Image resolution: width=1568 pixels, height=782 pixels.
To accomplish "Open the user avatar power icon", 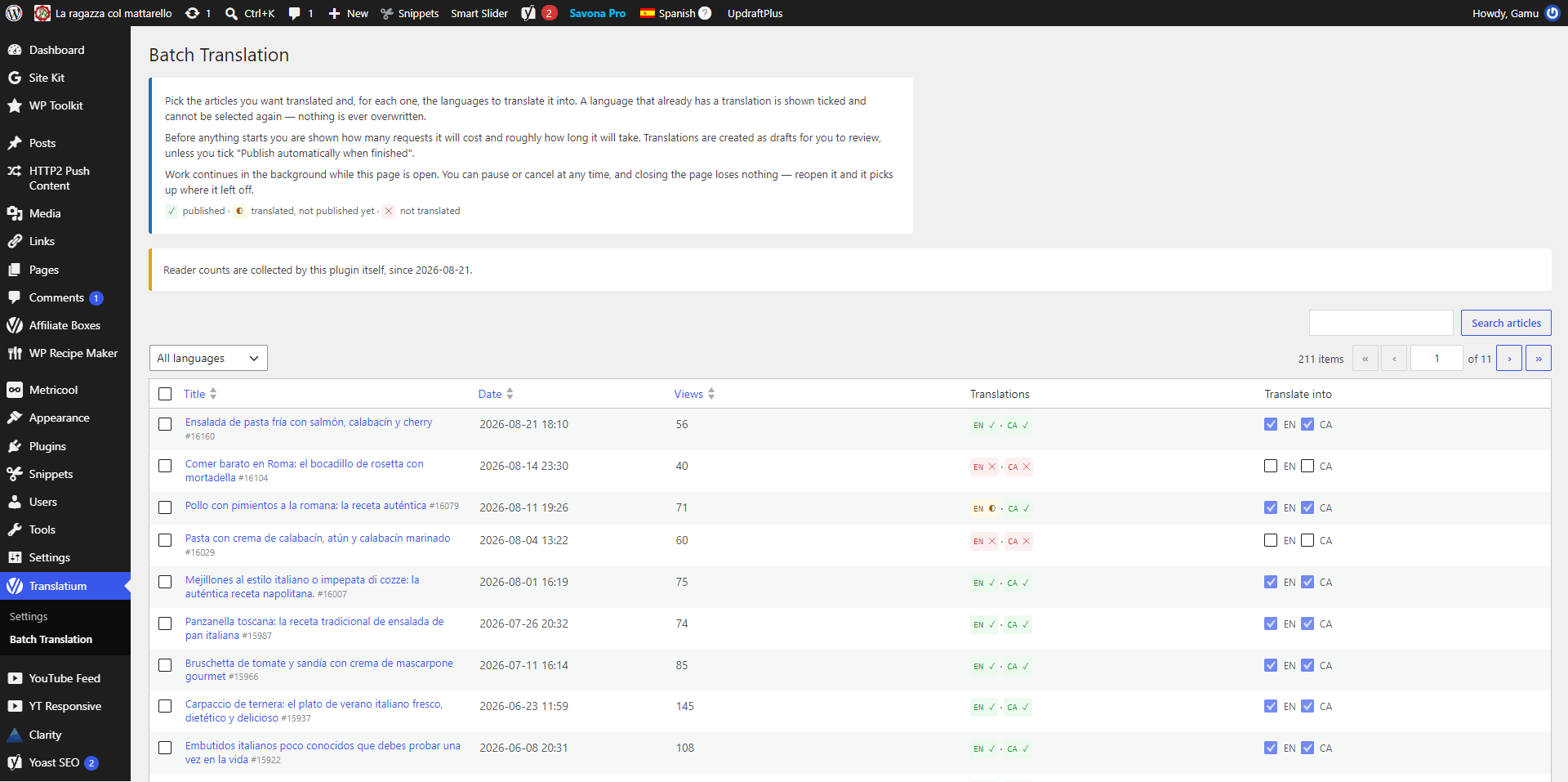I will point(1552,13).
